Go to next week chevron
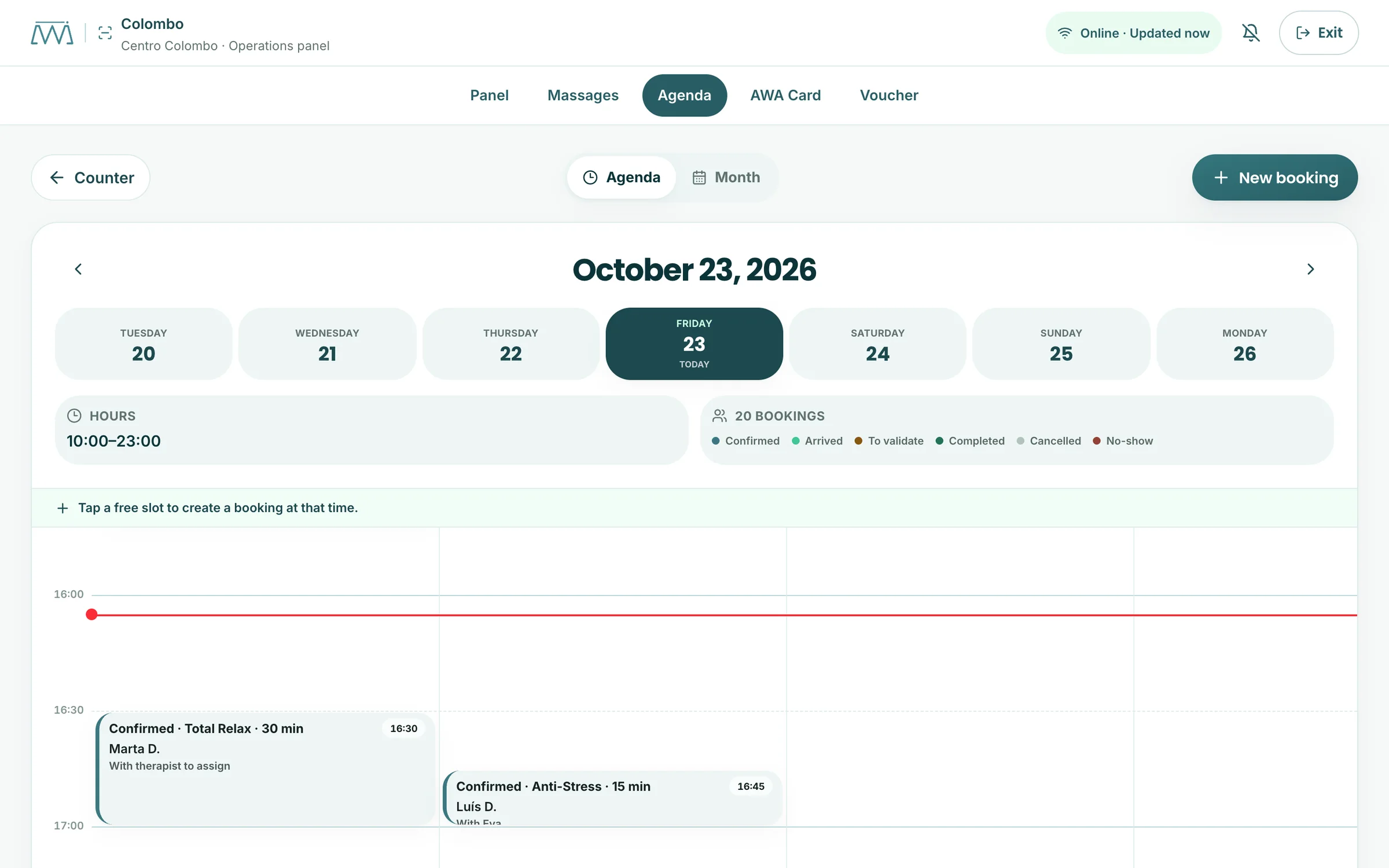 click(x=1311, y=269)
